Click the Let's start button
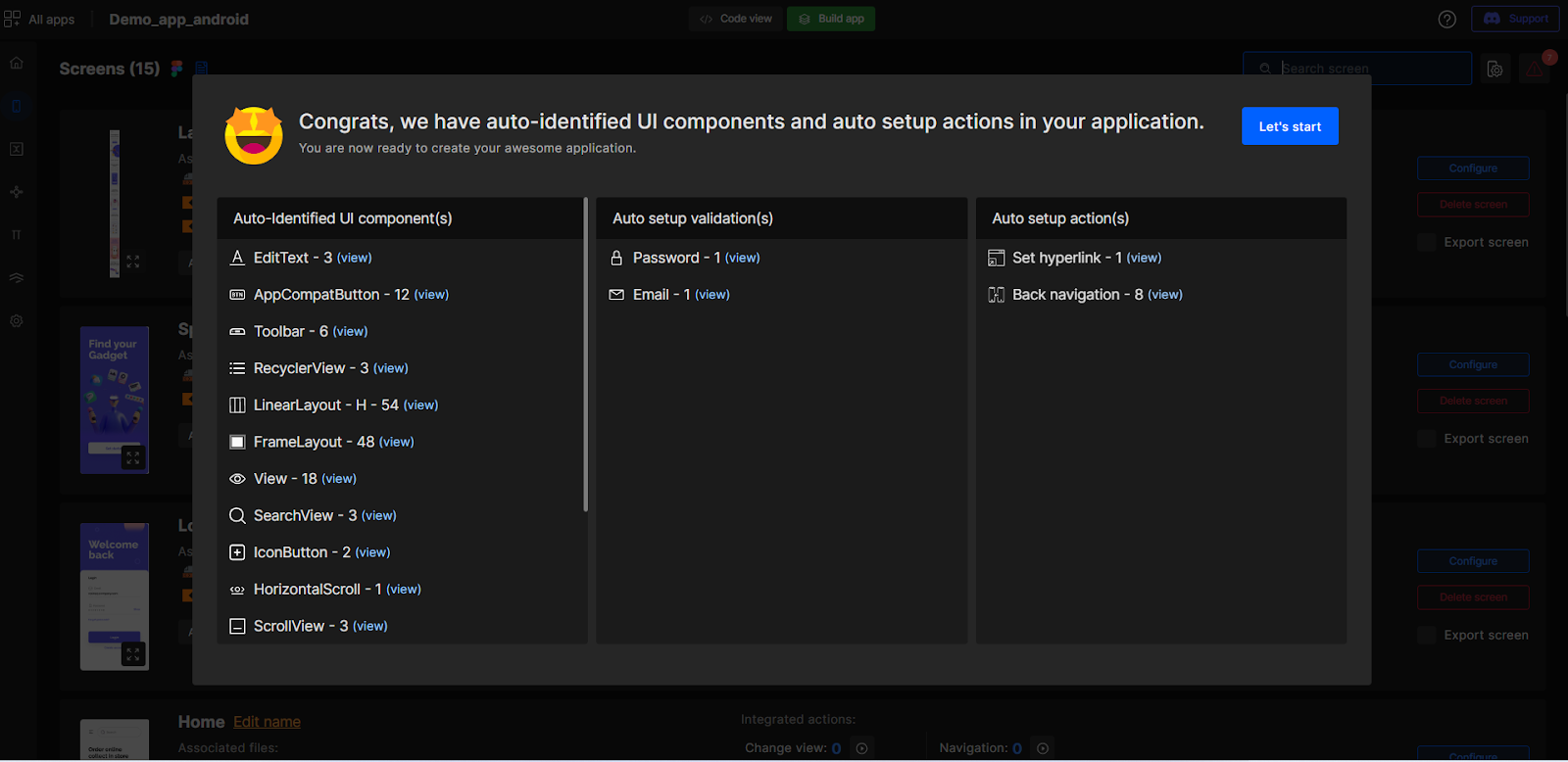 pos(1289,126)
